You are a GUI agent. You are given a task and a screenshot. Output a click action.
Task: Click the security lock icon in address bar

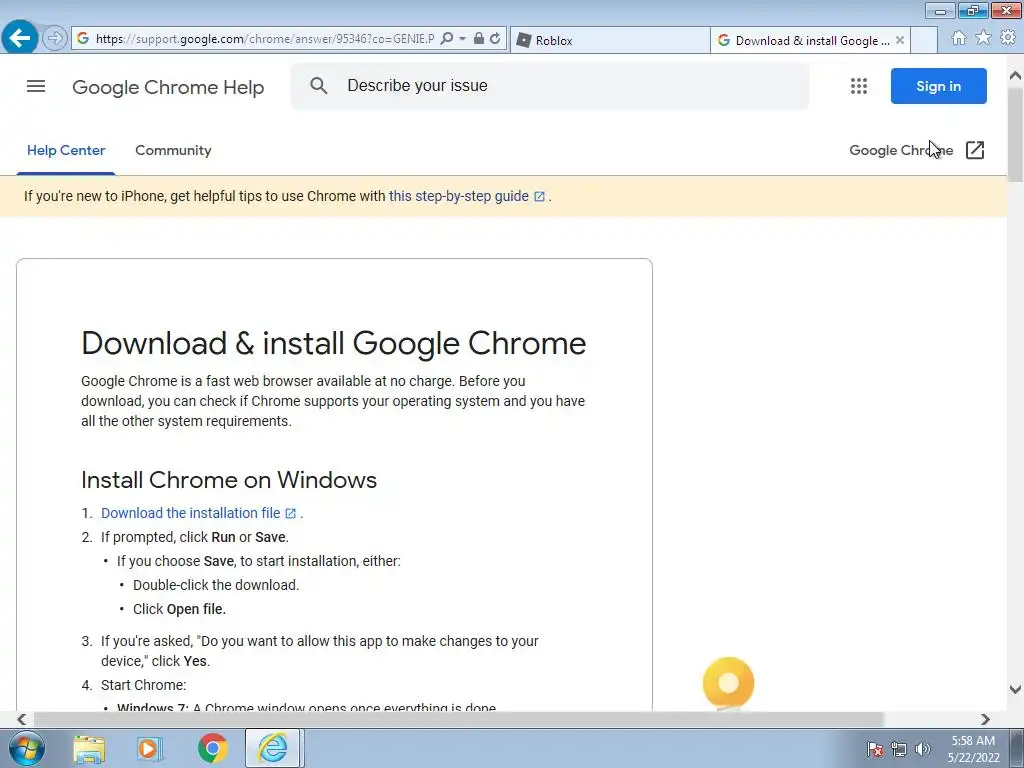(479, 39)
